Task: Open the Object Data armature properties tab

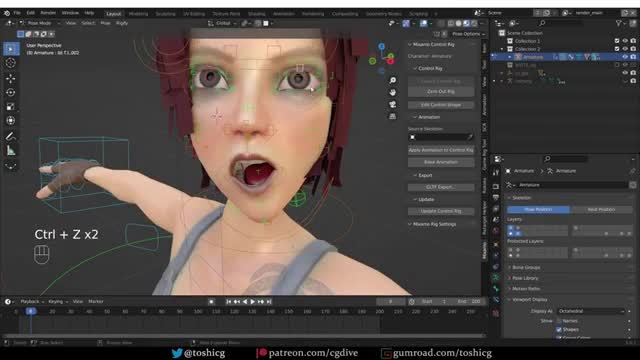Action: pyautogui.click(x=496, y=278)
